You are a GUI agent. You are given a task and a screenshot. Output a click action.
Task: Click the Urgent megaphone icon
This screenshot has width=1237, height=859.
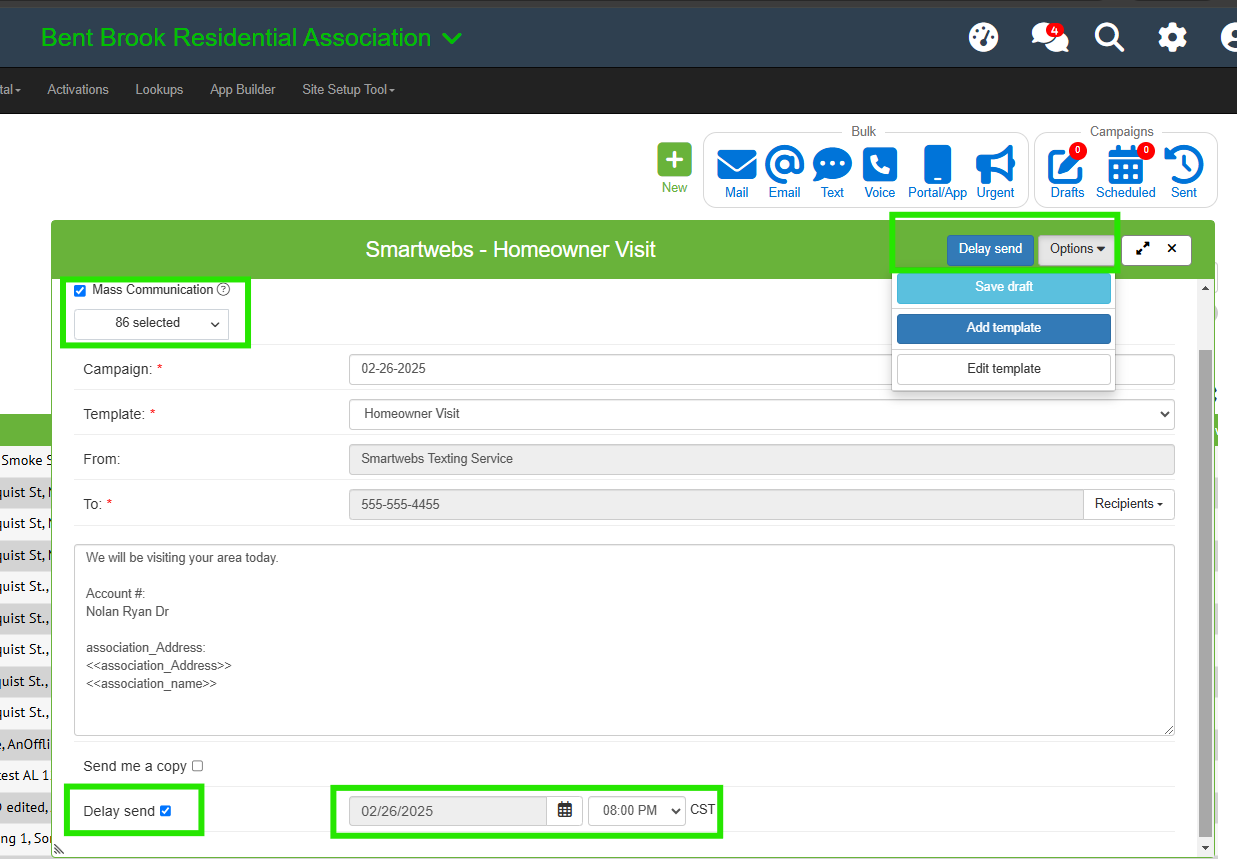coord(995,165)
